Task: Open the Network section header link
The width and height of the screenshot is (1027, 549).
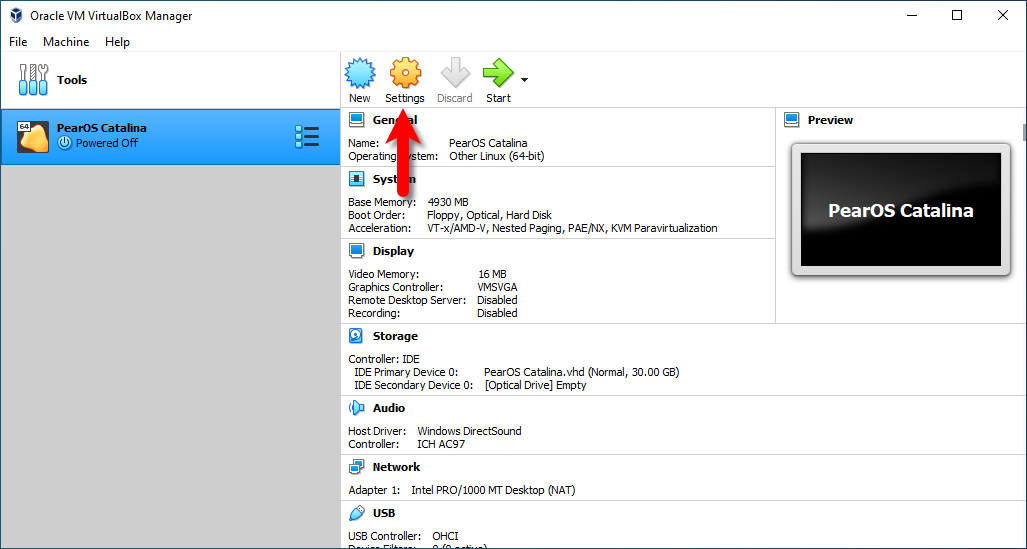Action: point(396,467)
